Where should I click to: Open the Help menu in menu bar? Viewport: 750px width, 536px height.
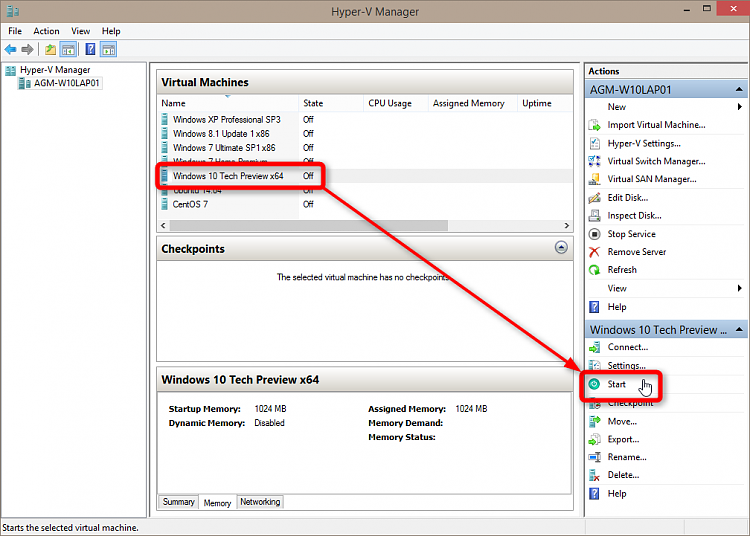(x=111, y=31)
